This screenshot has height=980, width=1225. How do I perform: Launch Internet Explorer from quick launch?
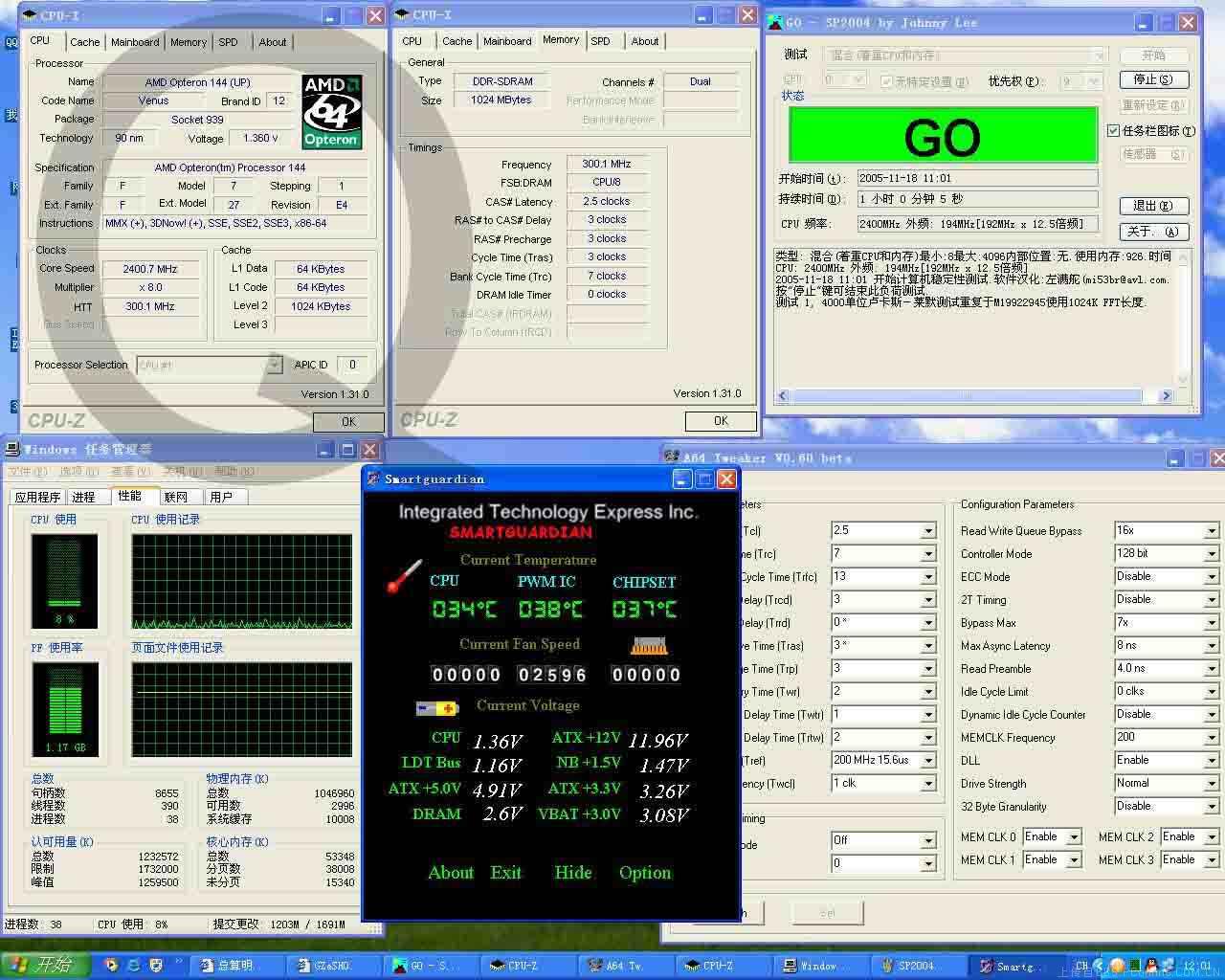(133, 966)
